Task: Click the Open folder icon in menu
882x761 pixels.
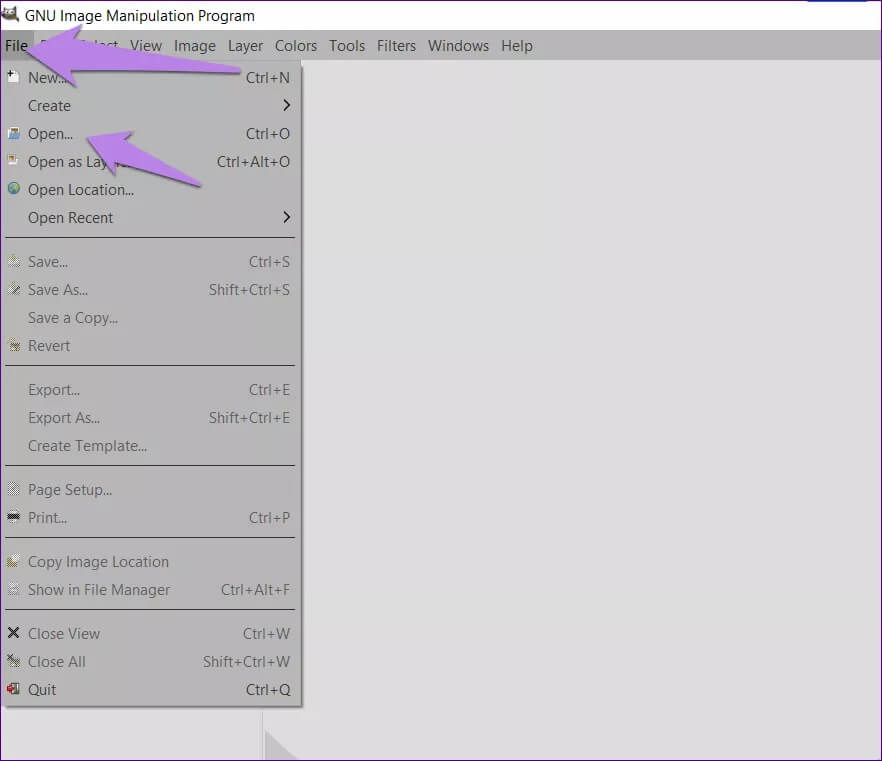Action: click(13, 133)
